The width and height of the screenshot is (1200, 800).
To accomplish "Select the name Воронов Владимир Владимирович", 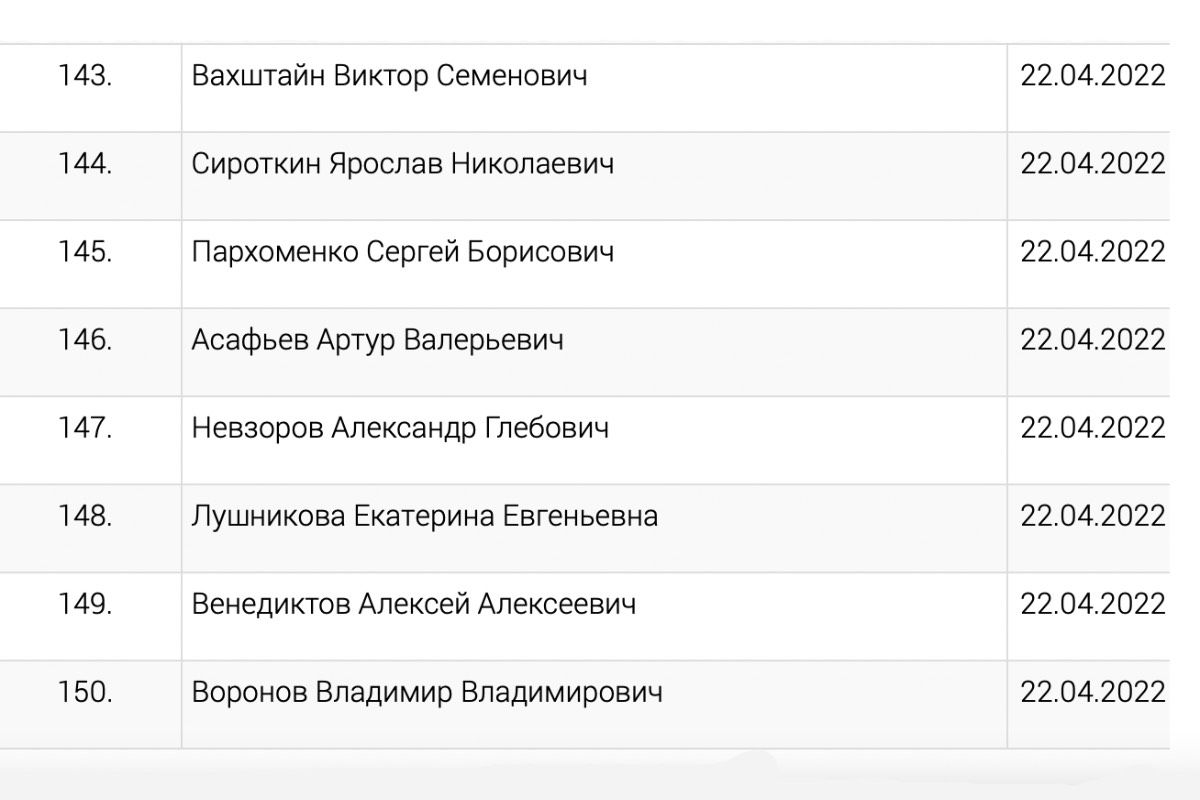I will click(426, 692).
